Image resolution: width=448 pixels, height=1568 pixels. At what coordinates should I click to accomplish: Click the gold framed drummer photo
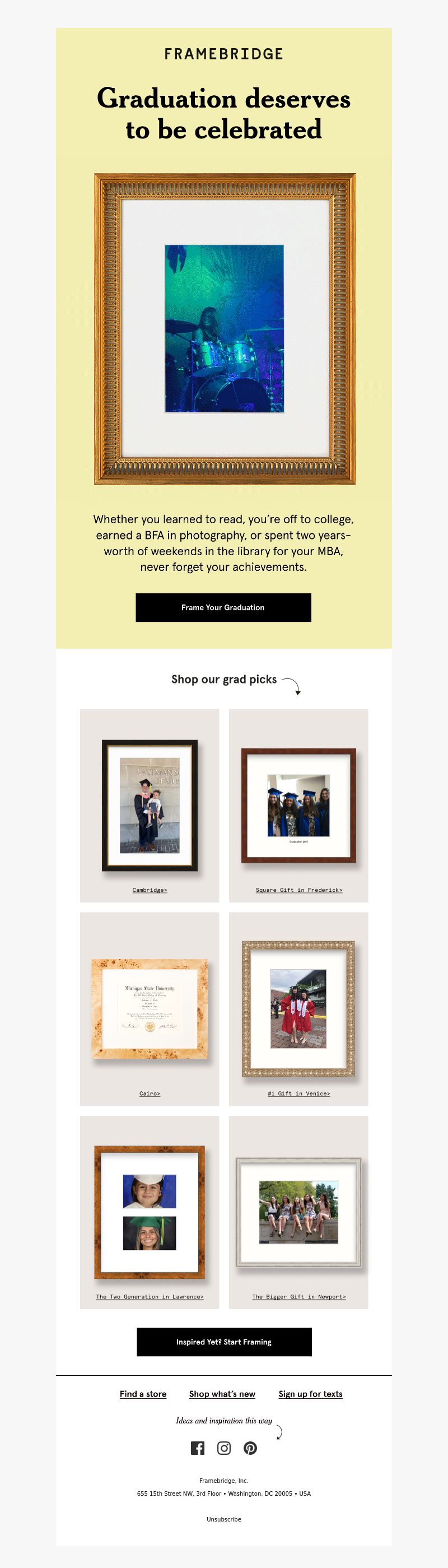click(x=225, y=329)
